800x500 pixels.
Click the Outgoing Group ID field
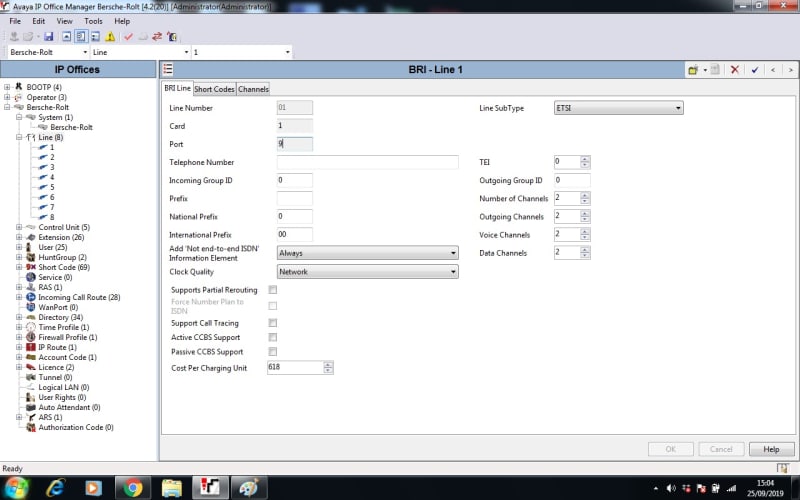(x=572, y=180)
